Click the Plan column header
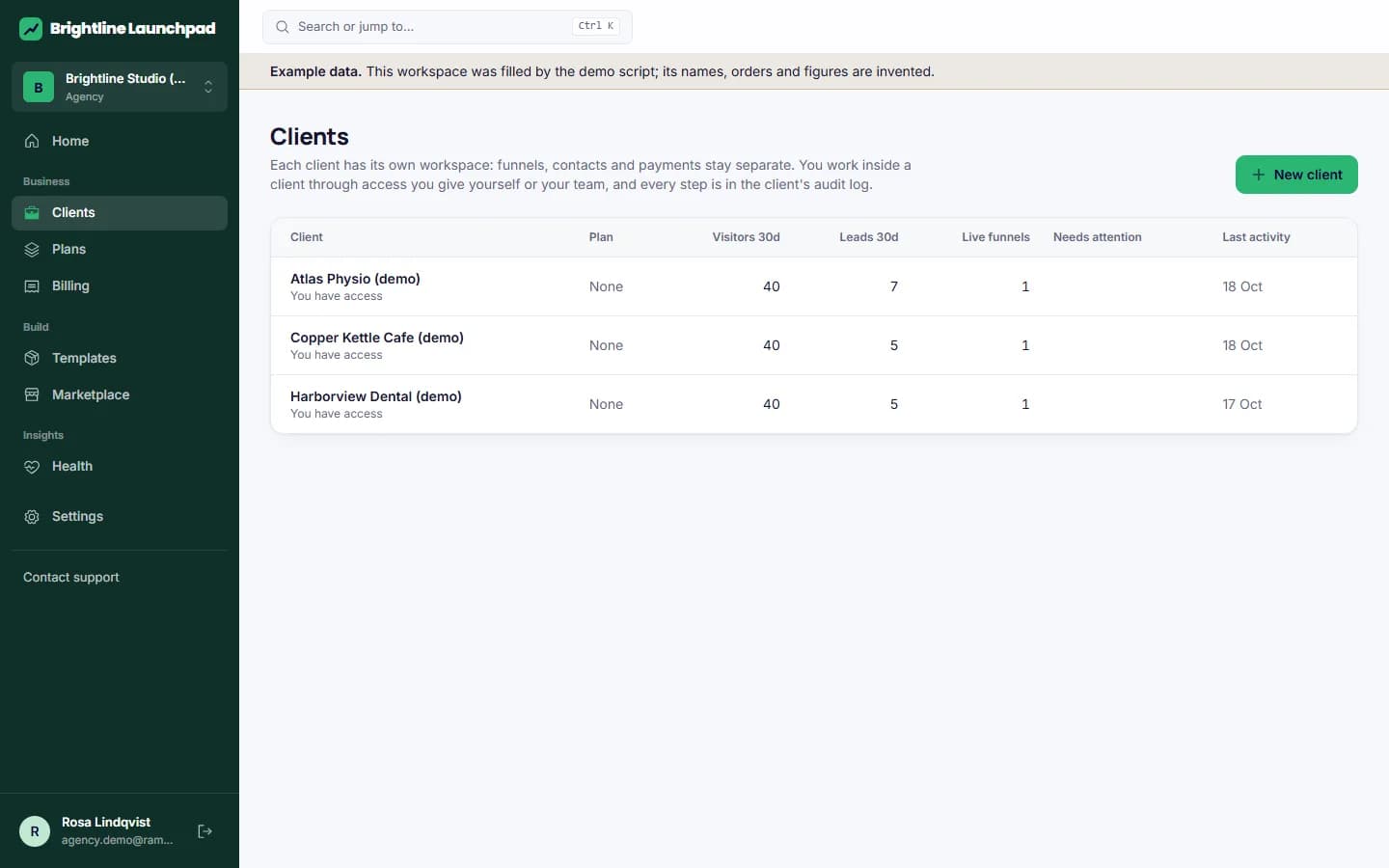This screenshot has height=868, width=1389. (601, 237)
